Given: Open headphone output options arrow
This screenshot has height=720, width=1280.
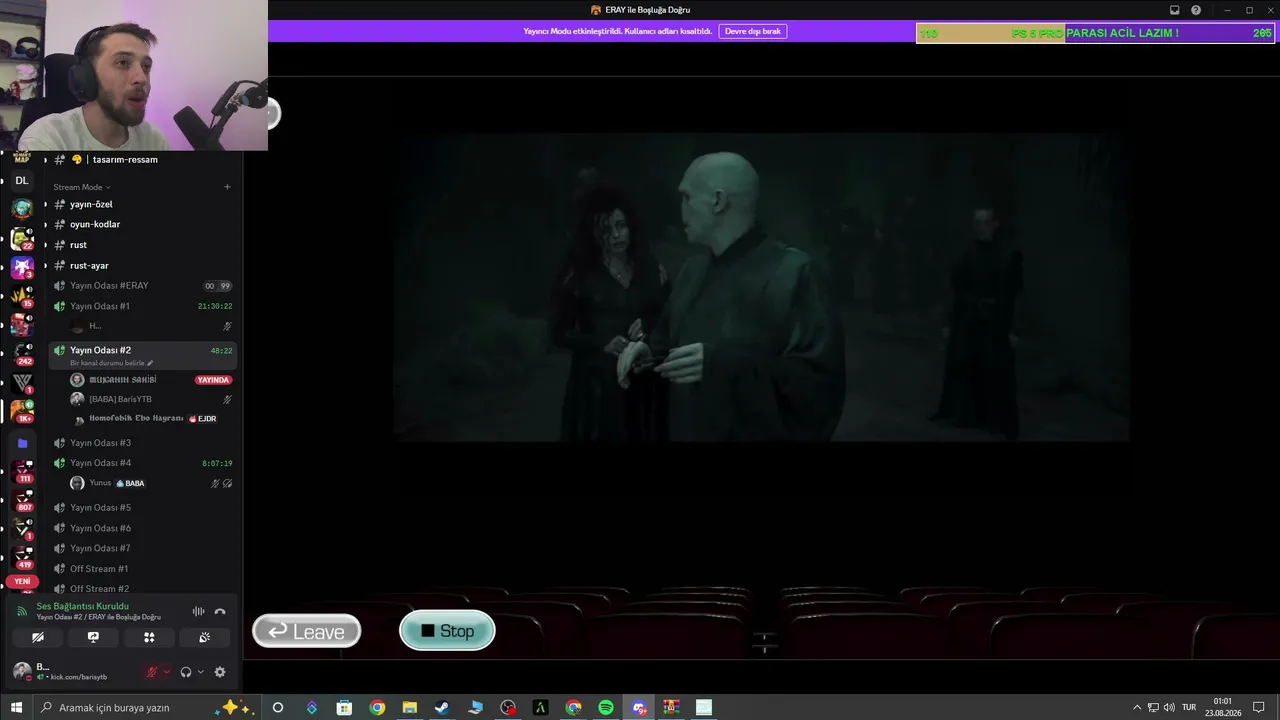Looking at the screenshot, I should click(200, 672).
